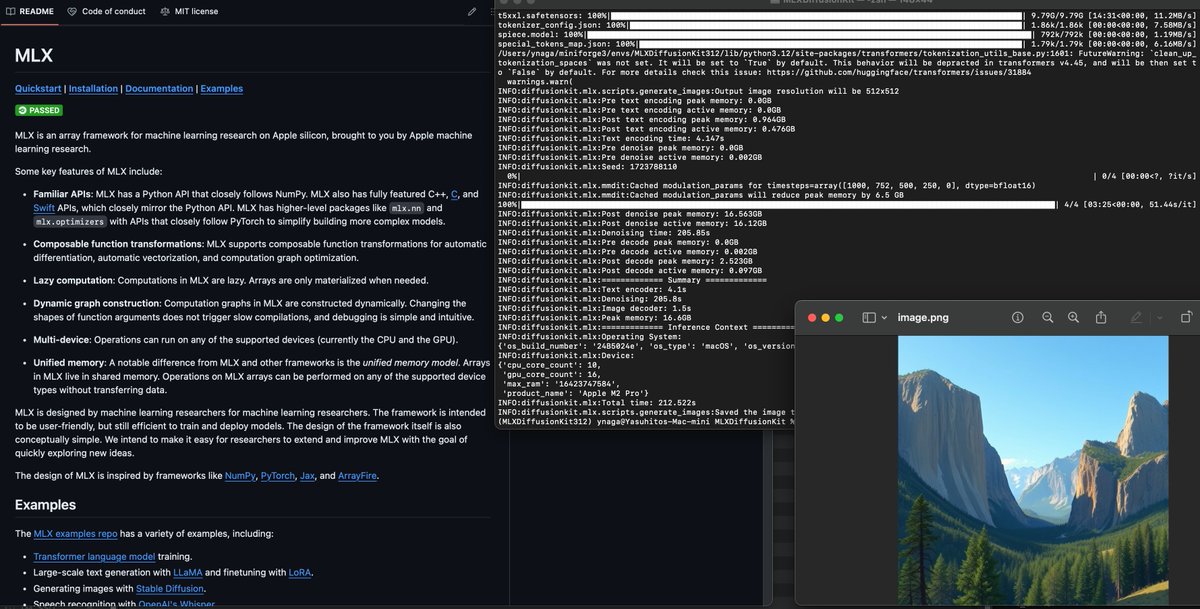Open the LLaMA text generation link
The width and height of the screenshot is (1200, 609).
[188, 572]
